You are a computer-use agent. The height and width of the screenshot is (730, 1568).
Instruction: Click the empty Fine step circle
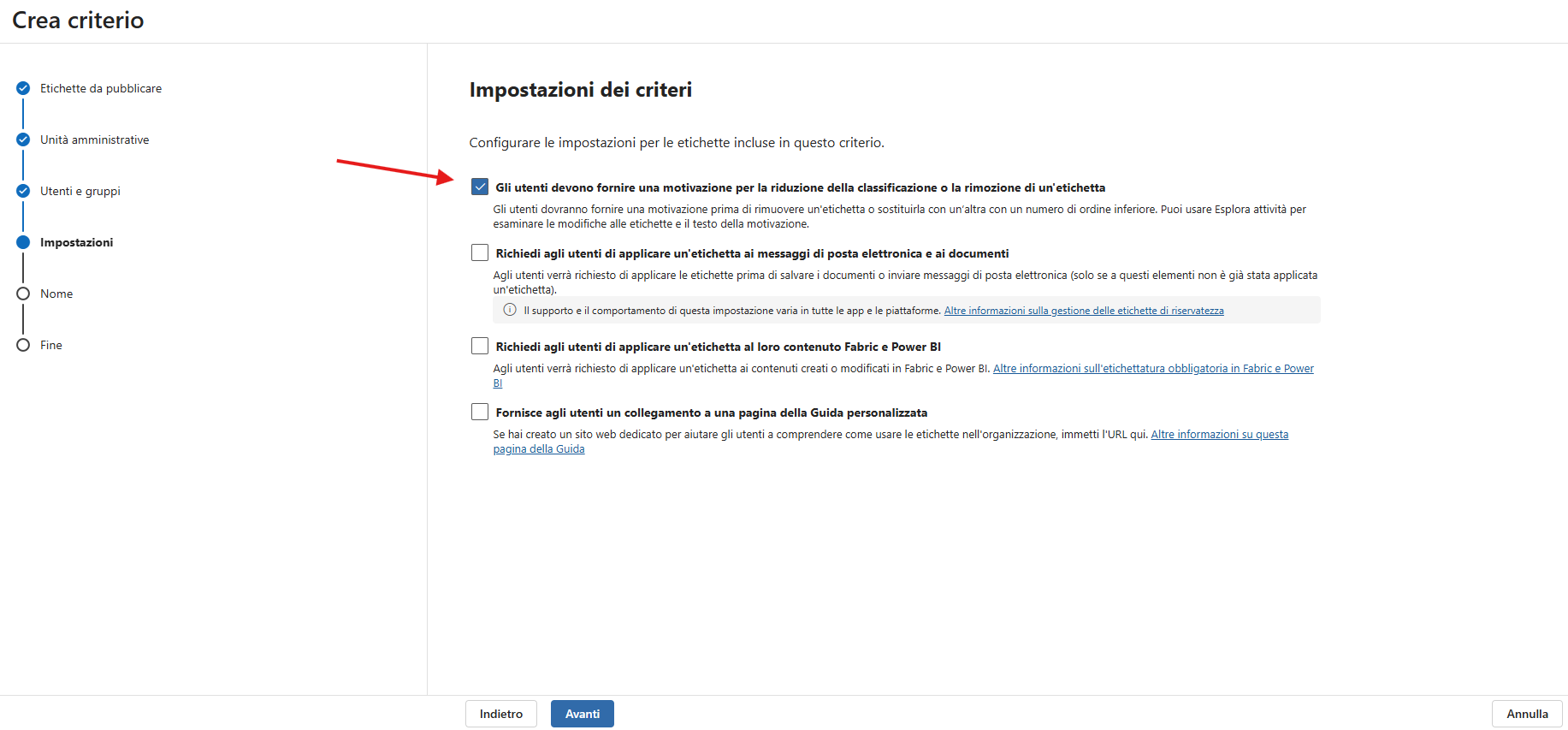point(23,345)
